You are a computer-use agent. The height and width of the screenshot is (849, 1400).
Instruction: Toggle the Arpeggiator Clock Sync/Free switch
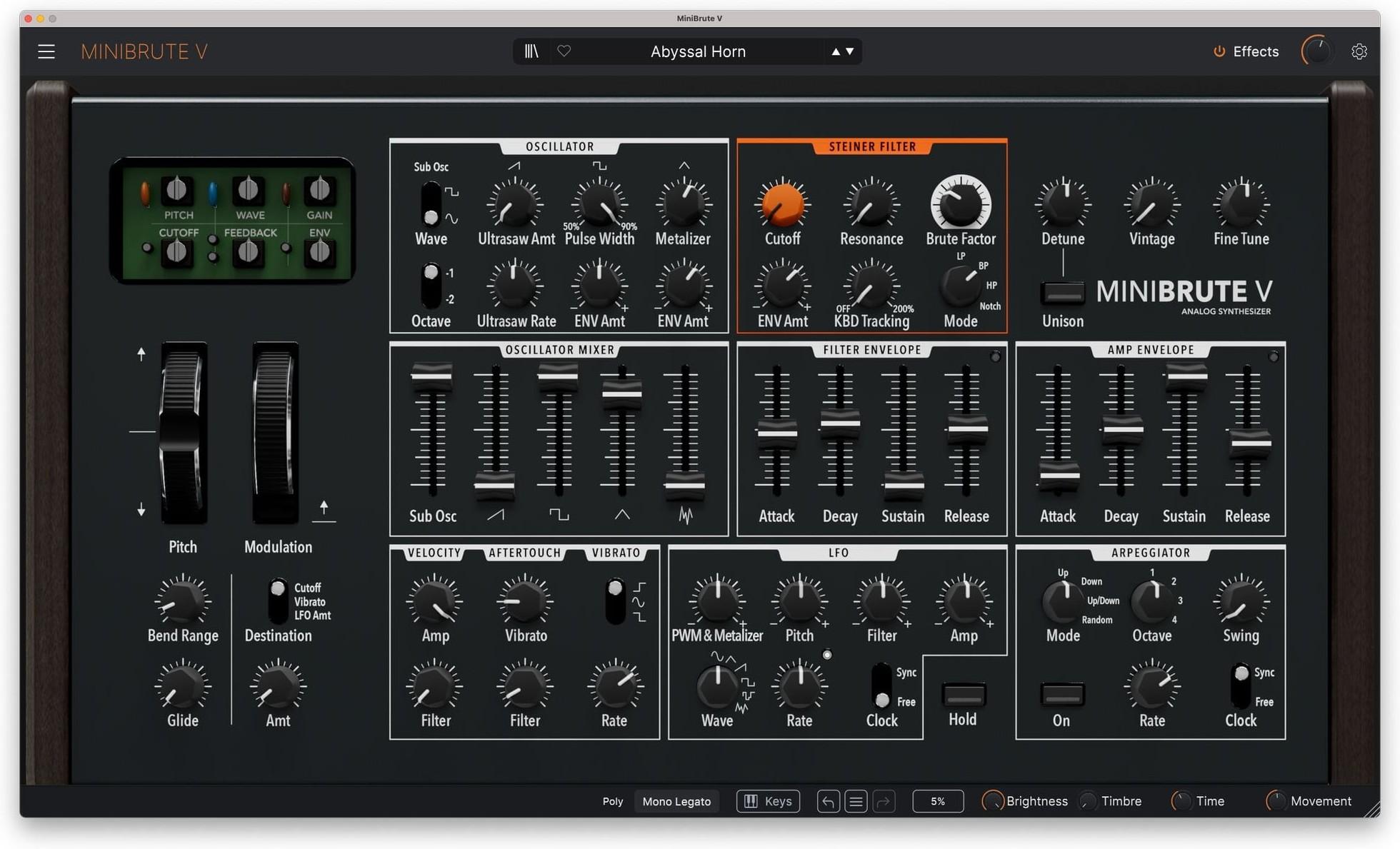click(1241, 685)
